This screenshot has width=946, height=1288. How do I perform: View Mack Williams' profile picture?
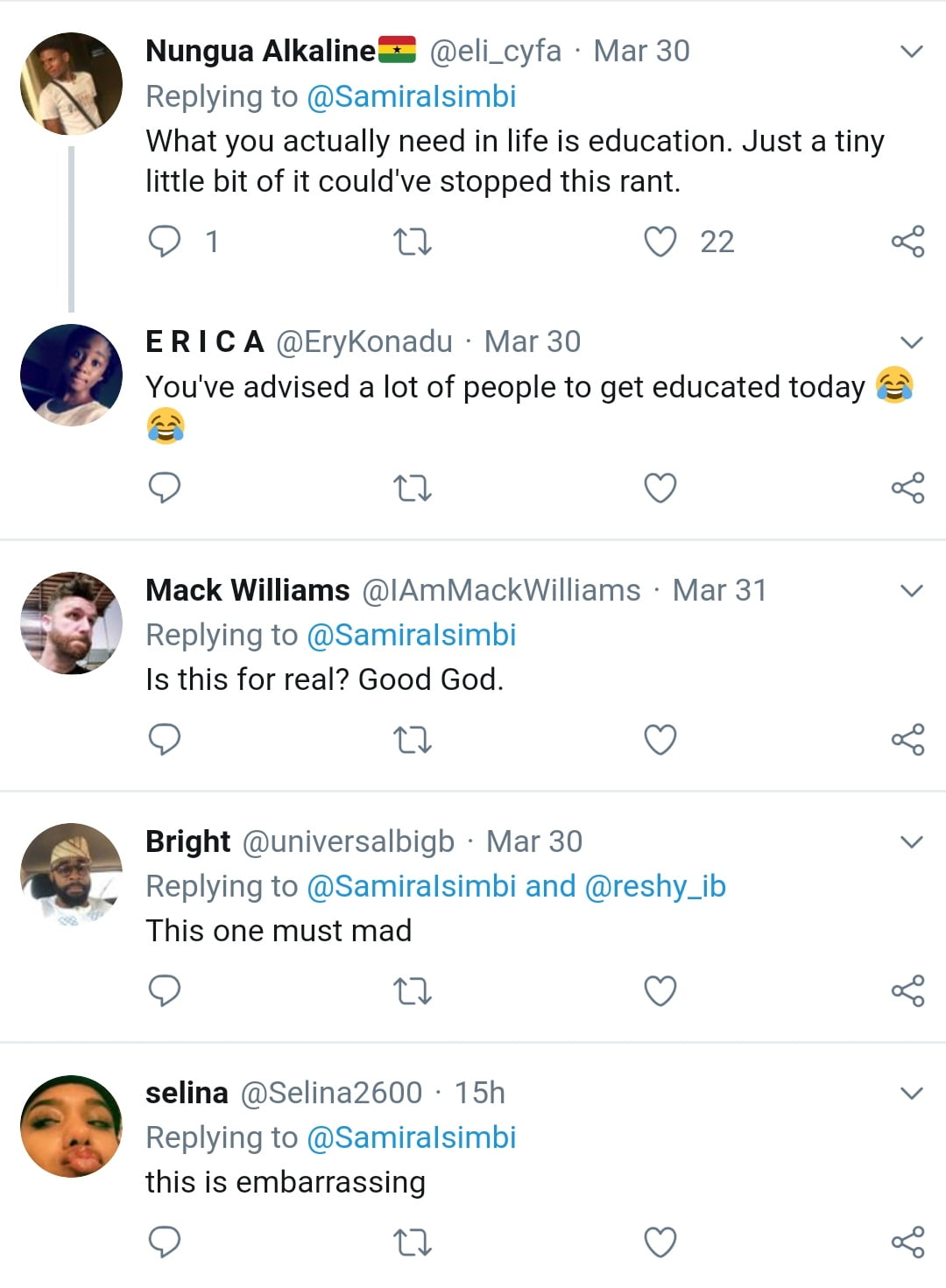[x=72, y=623]
